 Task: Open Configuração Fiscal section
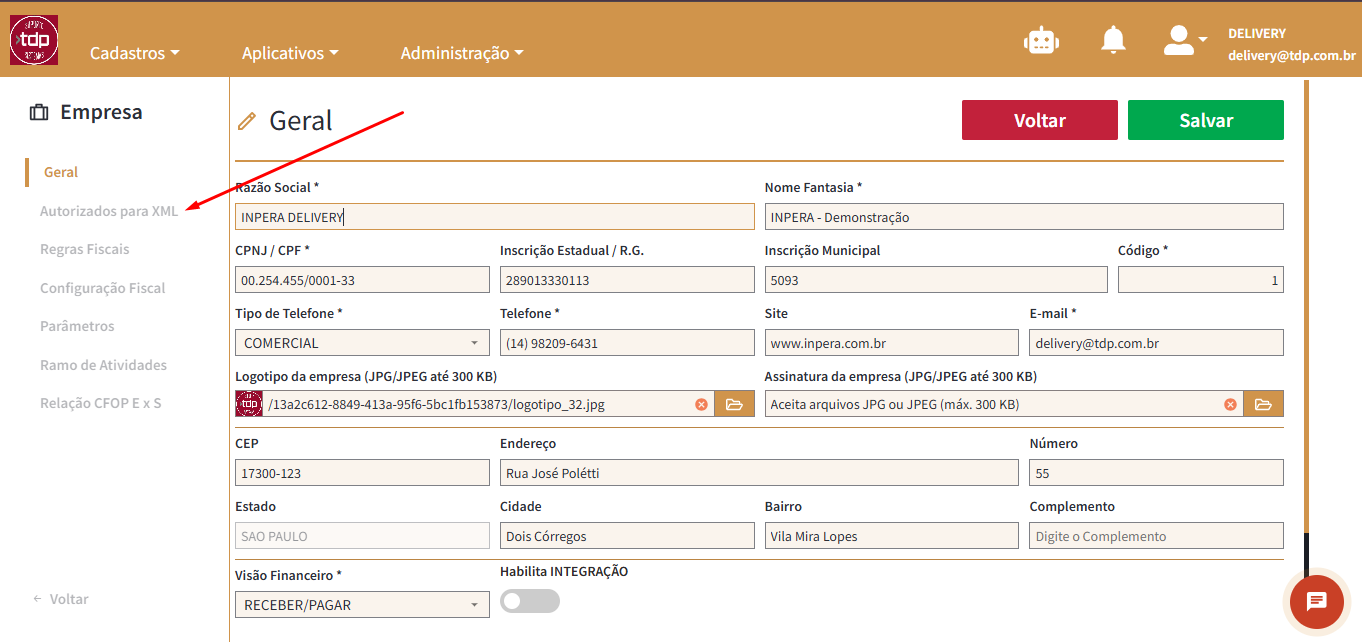(x=103, y=288)
